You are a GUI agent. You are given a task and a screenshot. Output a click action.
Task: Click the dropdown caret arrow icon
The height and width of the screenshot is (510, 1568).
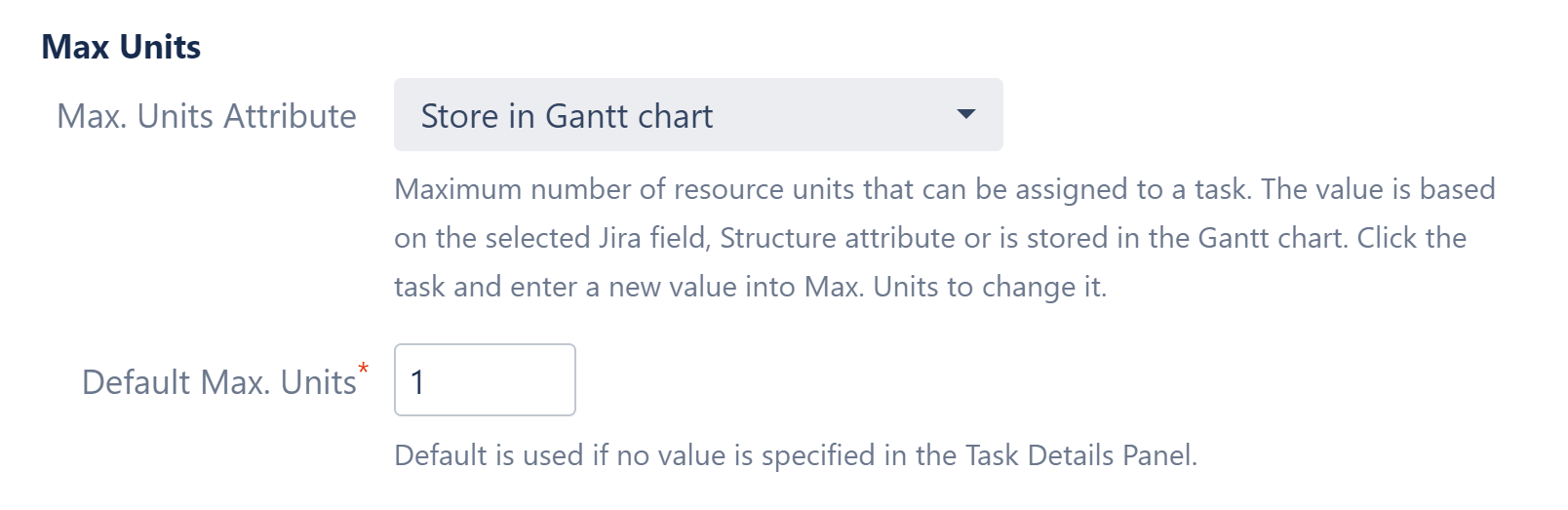point(965,114)
